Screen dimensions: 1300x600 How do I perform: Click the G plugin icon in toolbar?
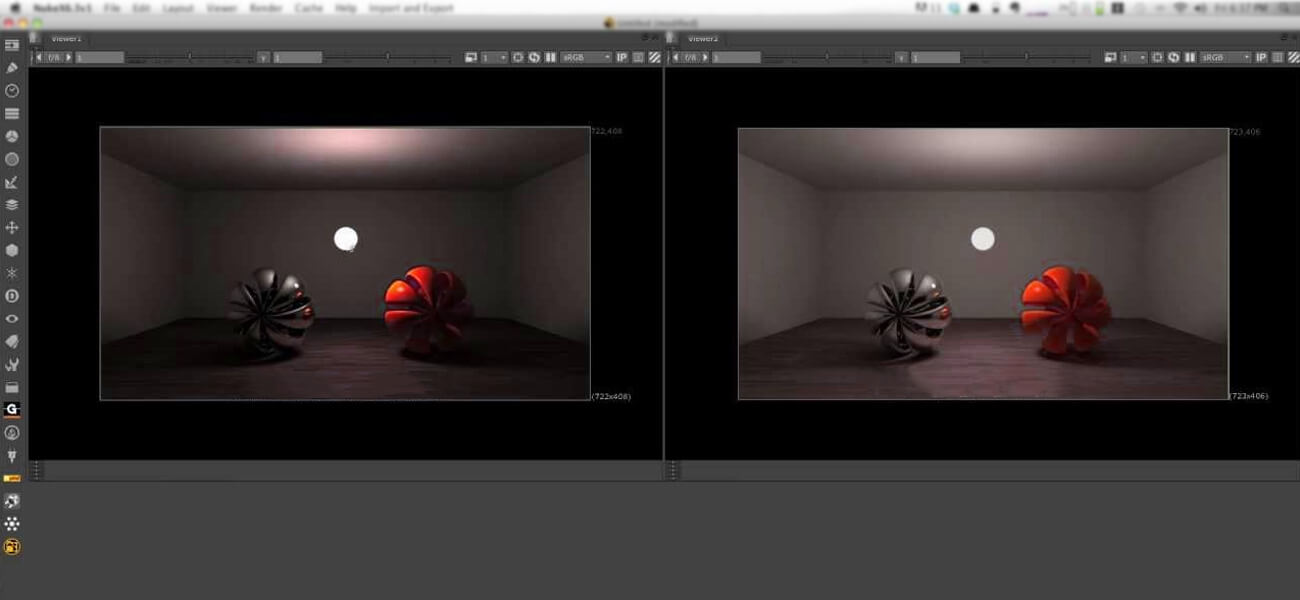click(12, 409)
